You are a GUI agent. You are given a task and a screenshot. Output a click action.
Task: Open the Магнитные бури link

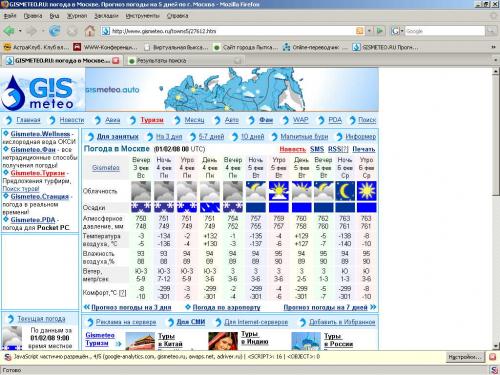[x=304, y=137]
